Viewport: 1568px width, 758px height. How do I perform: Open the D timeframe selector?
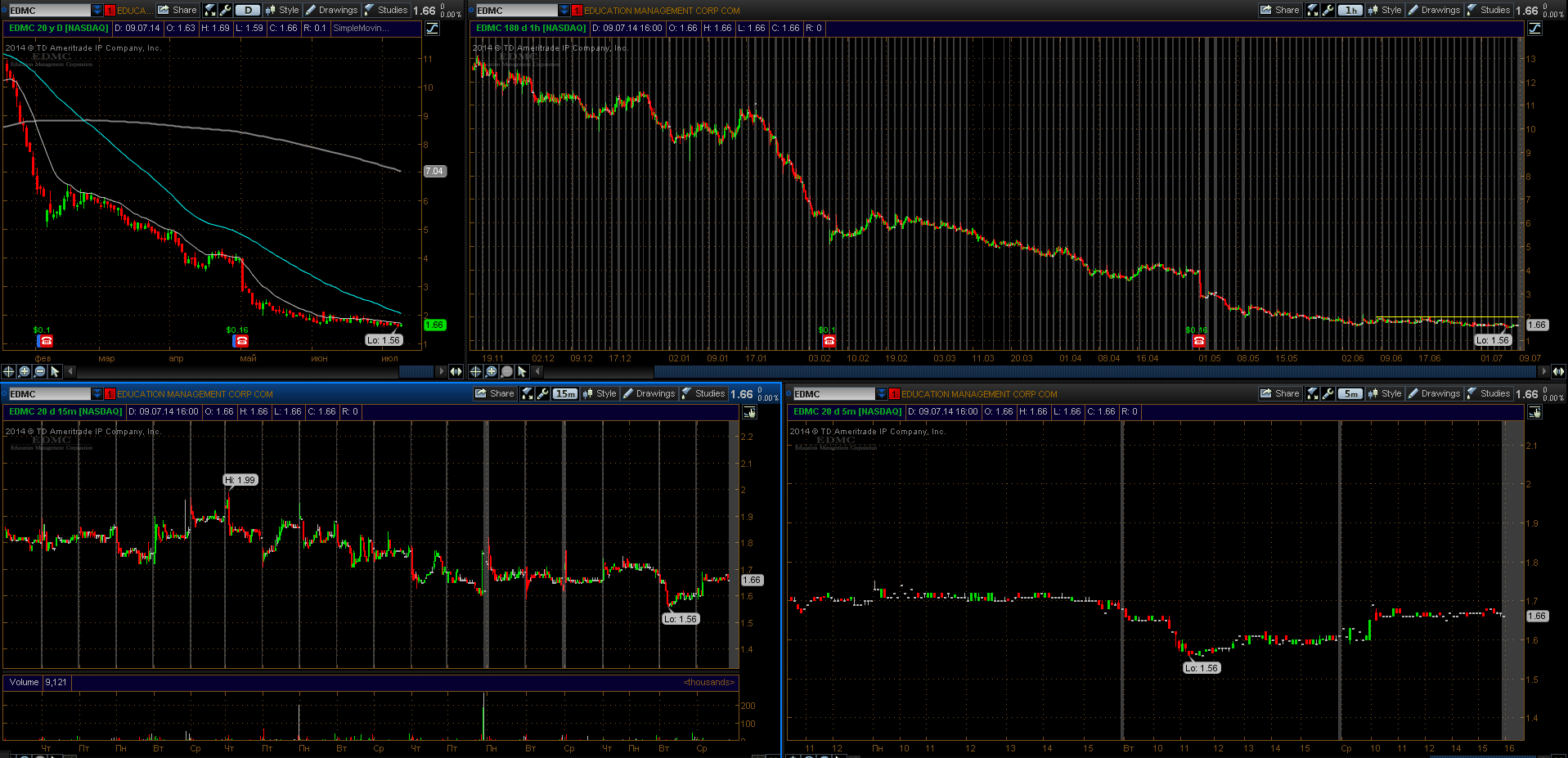(x=248, y=10)
